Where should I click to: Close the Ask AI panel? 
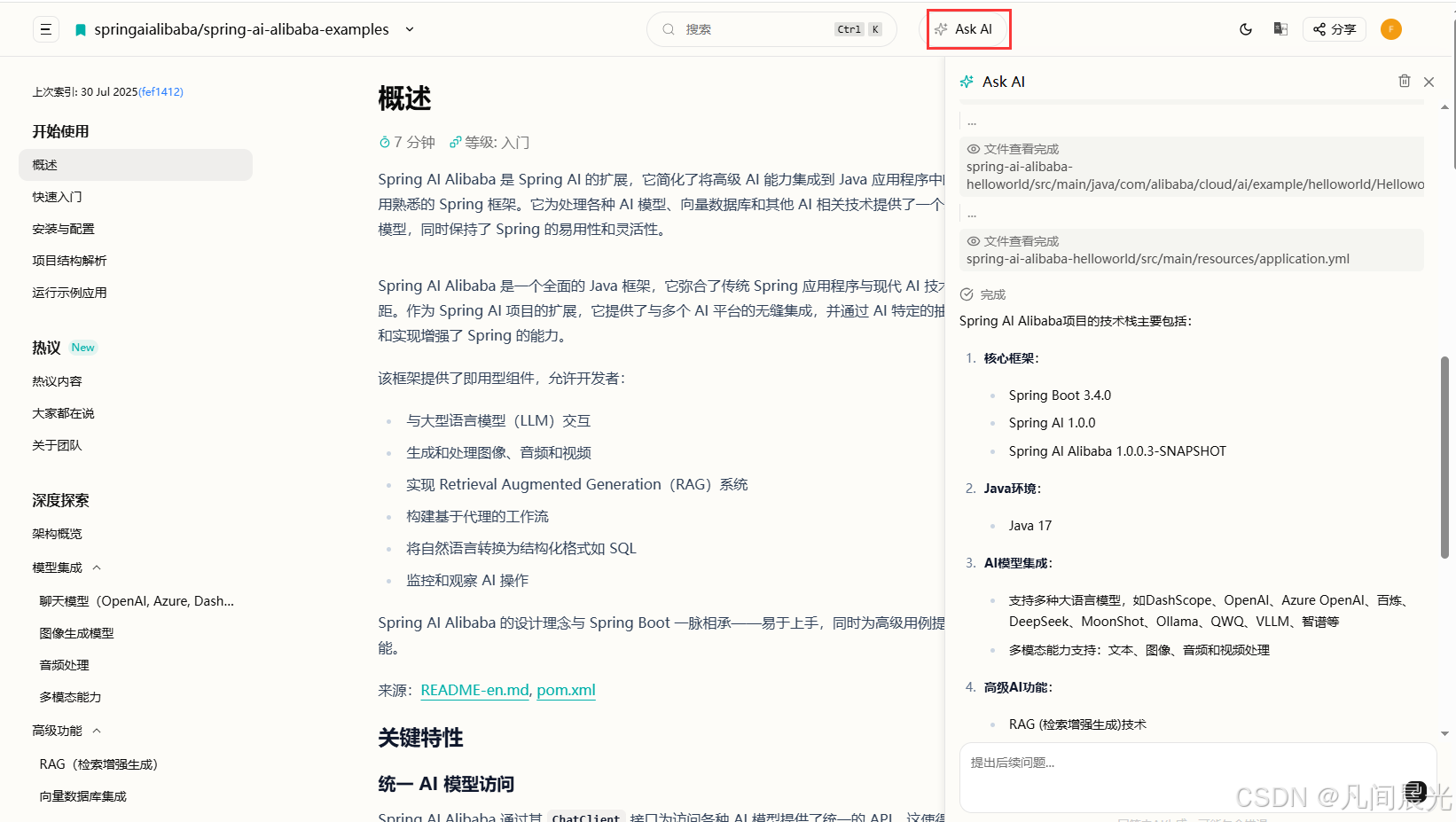(1429, 82)
